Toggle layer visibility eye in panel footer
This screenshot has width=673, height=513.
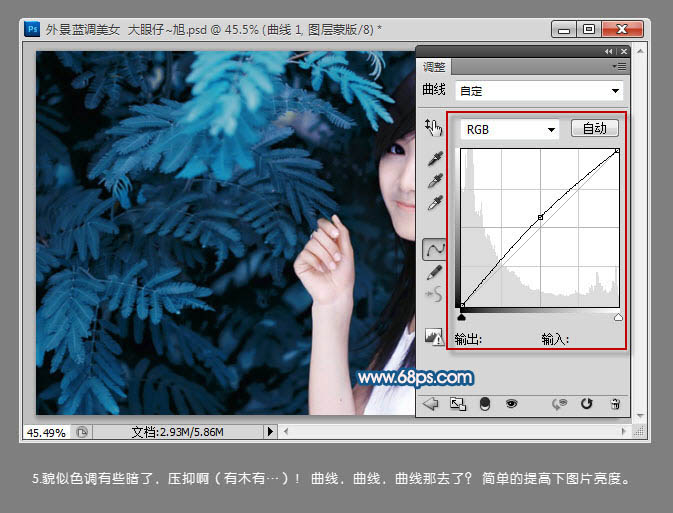pos(511,404)
